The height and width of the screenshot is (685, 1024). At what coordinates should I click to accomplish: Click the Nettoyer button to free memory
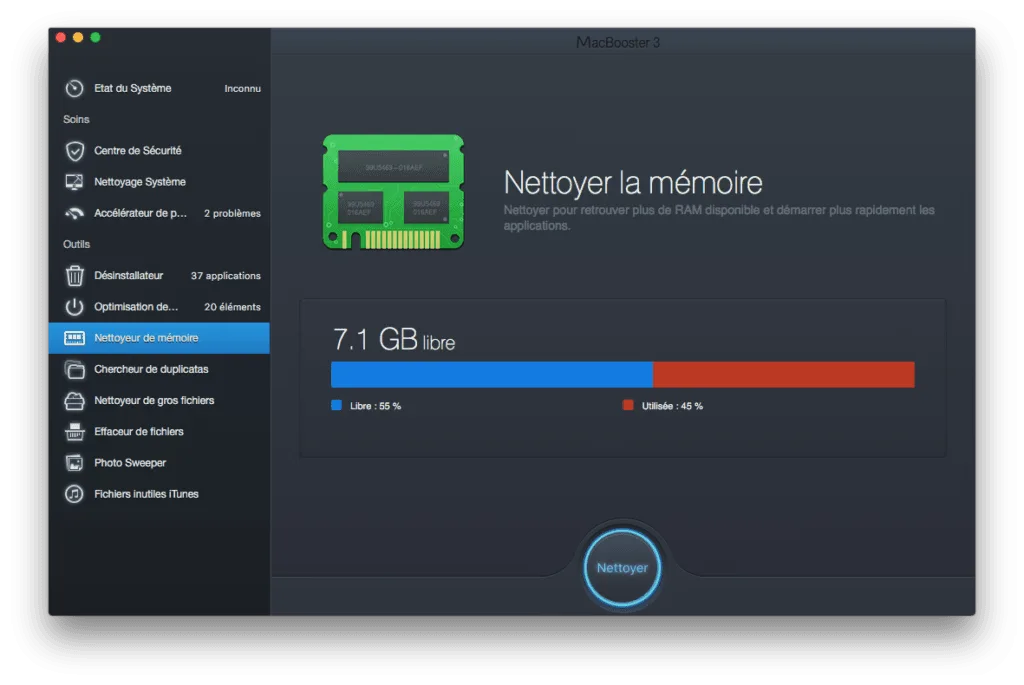[622, 567]
